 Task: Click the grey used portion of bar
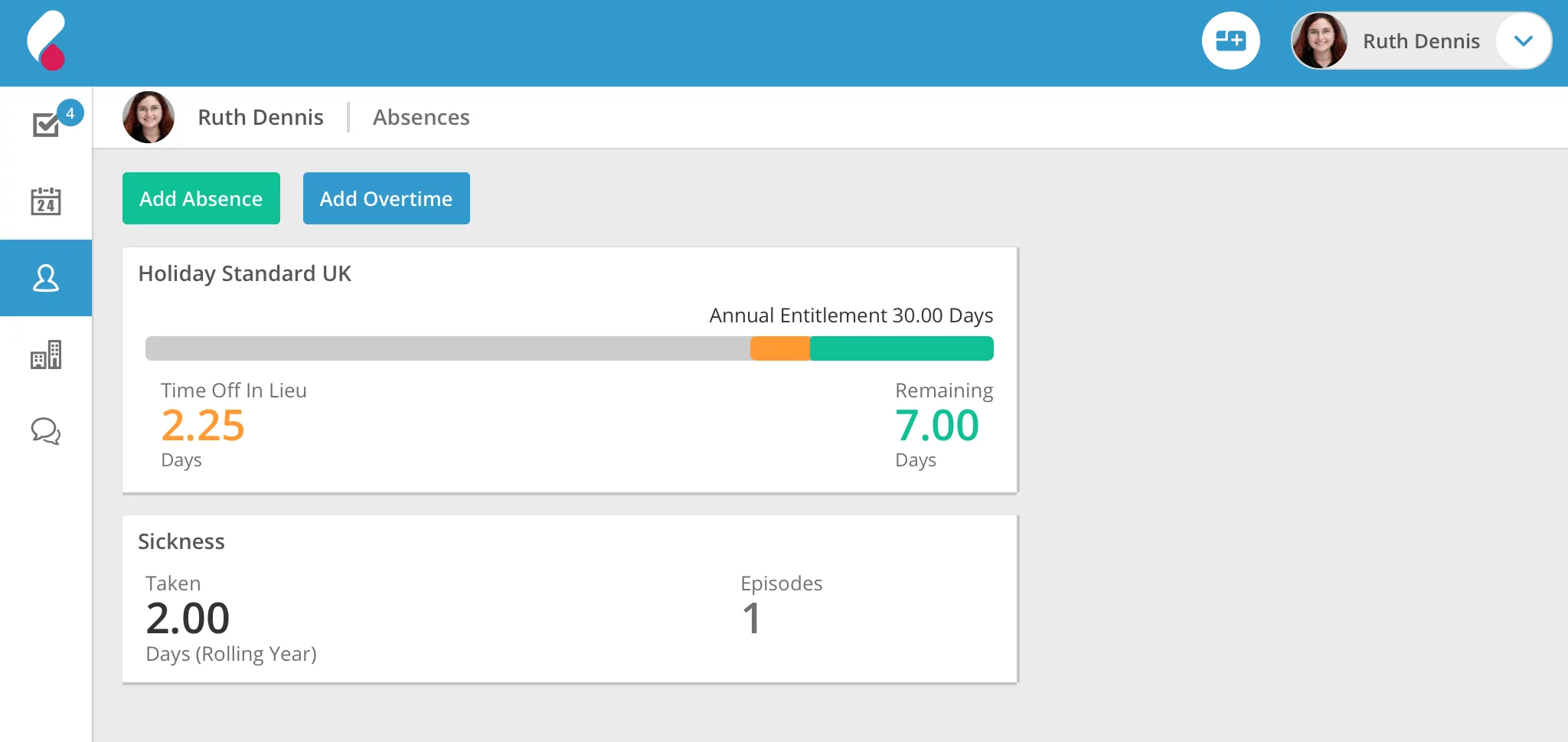click(447, 348)
